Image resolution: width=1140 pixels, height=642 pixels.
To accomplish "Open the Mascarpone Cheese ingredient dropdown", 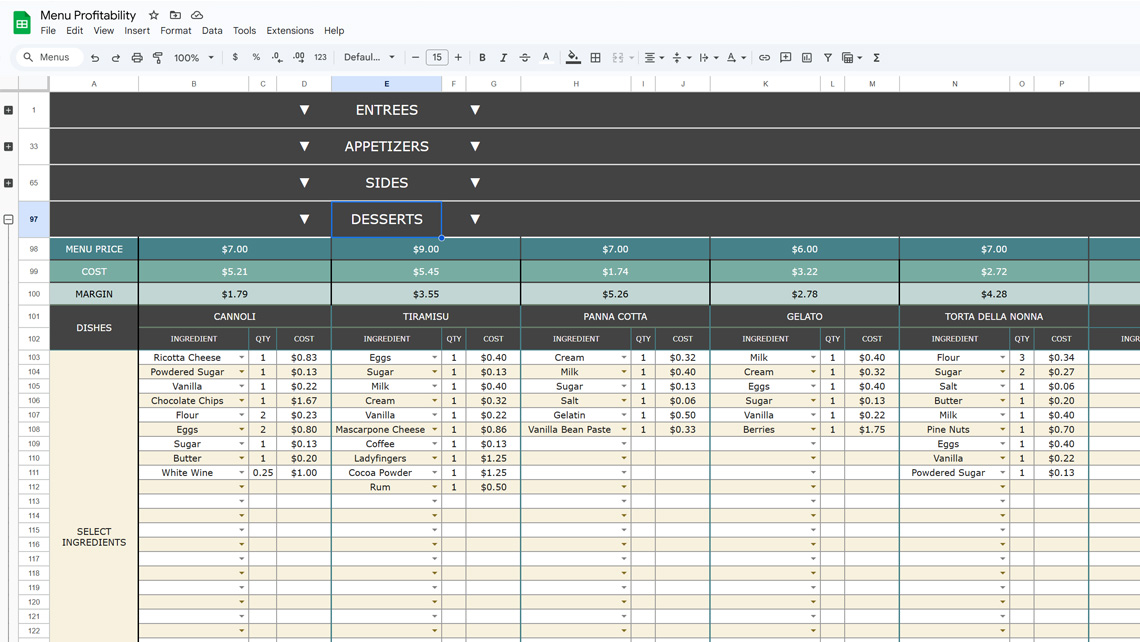I will pos(434,430).
